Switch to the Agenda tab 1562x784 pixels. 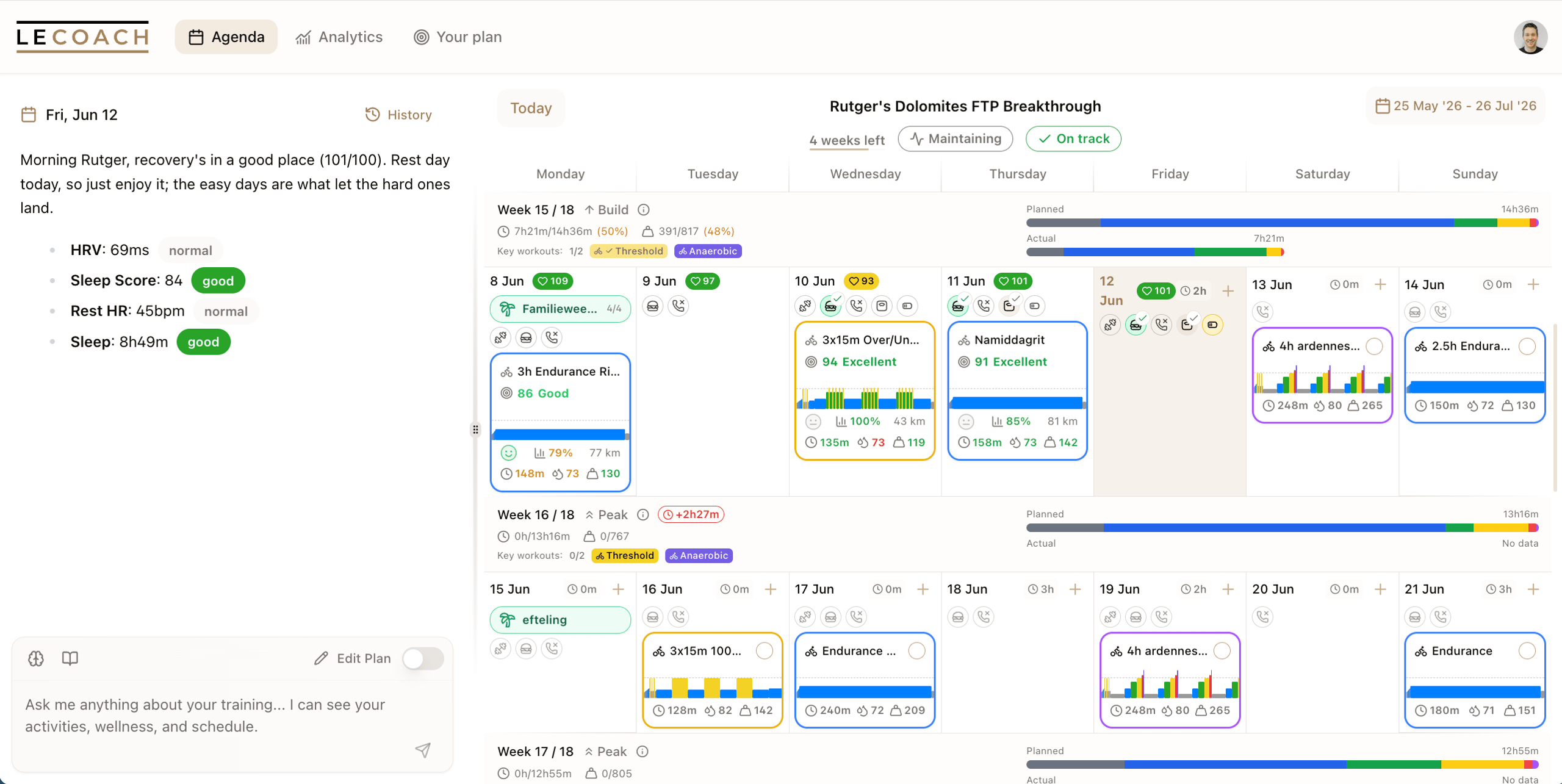pos(226,37)
